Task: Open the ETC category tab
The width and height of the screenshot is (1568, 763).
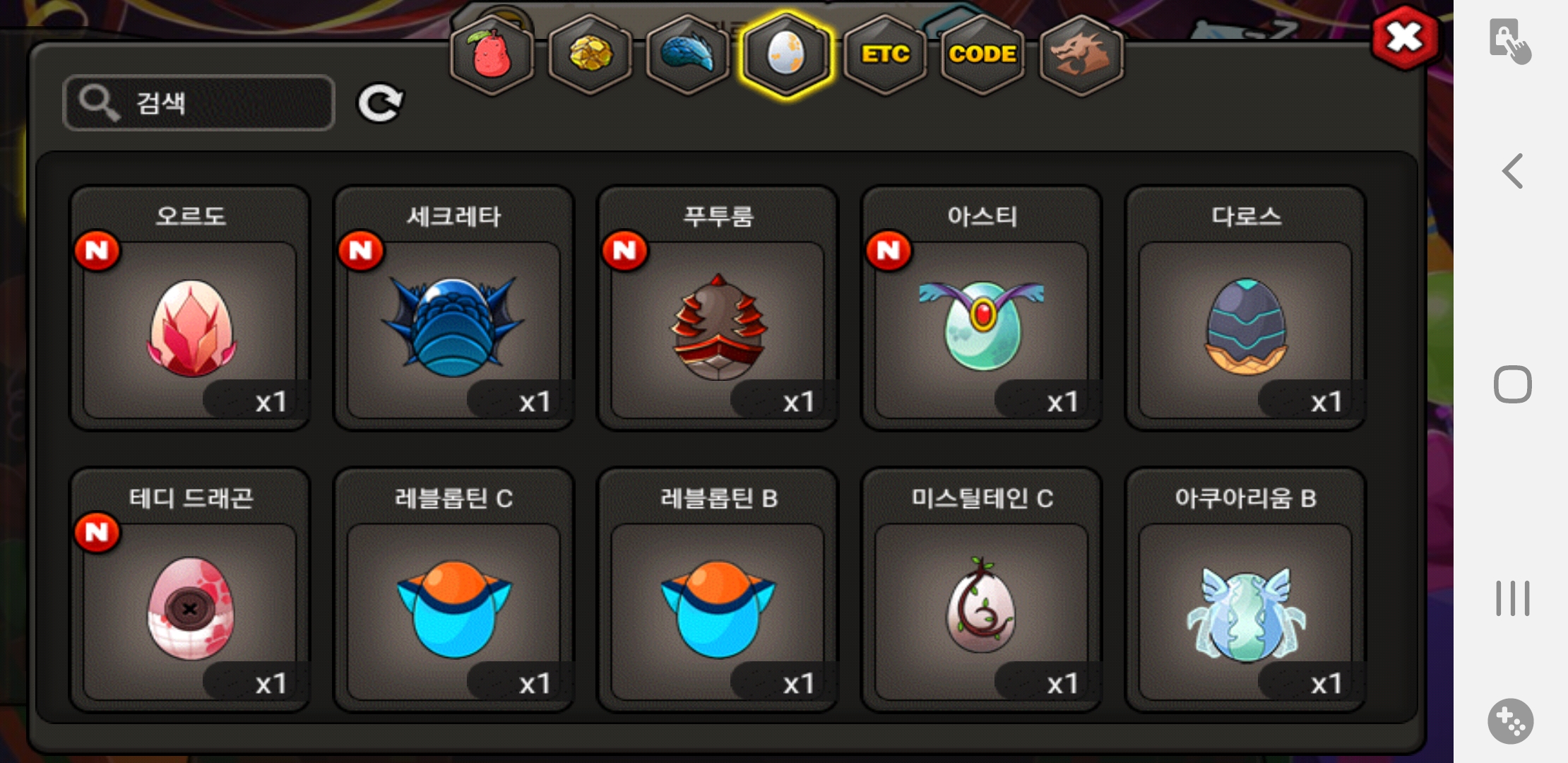Action: [884, 55]
